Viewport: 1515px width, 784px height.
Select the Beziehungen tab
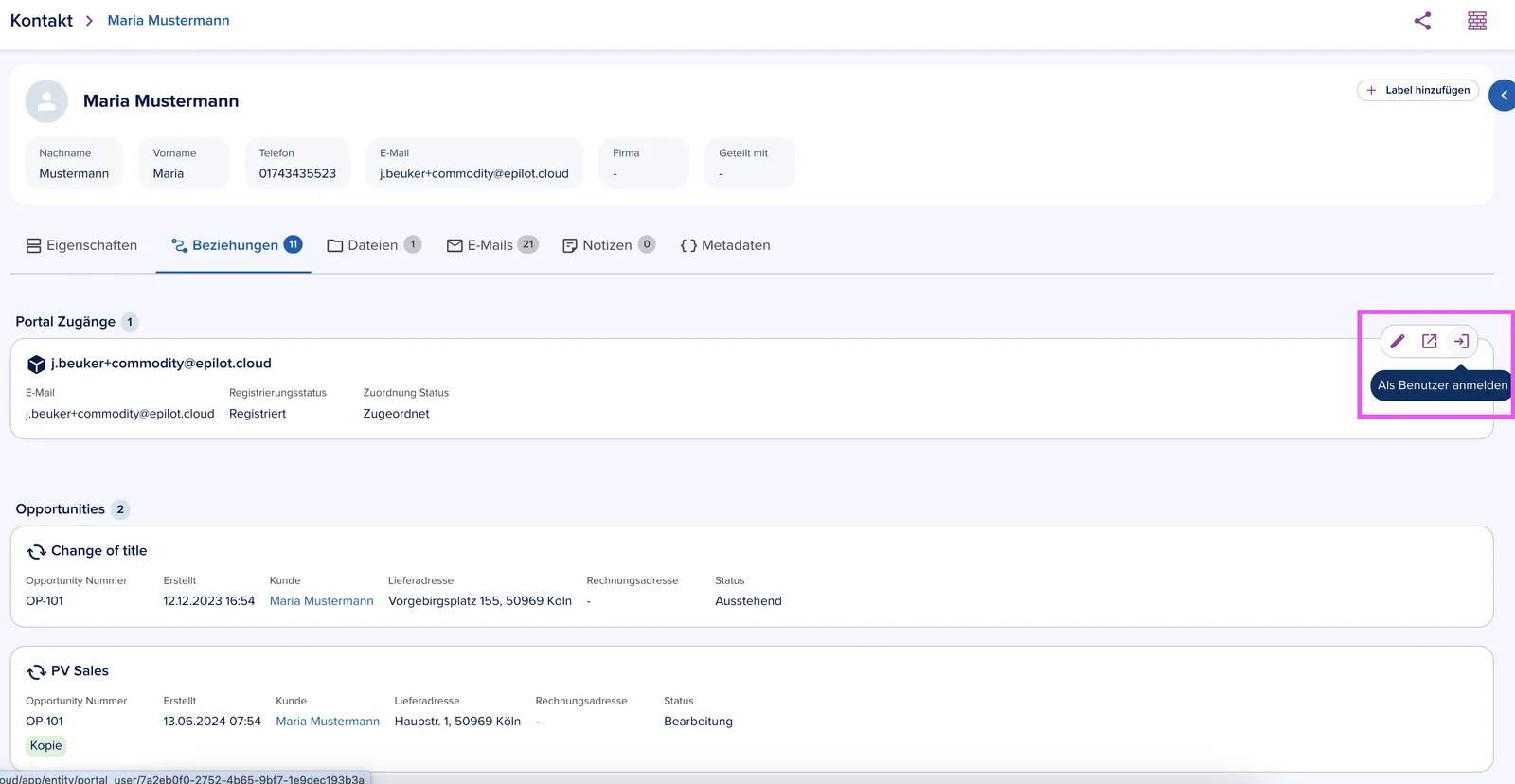[236, 245]
